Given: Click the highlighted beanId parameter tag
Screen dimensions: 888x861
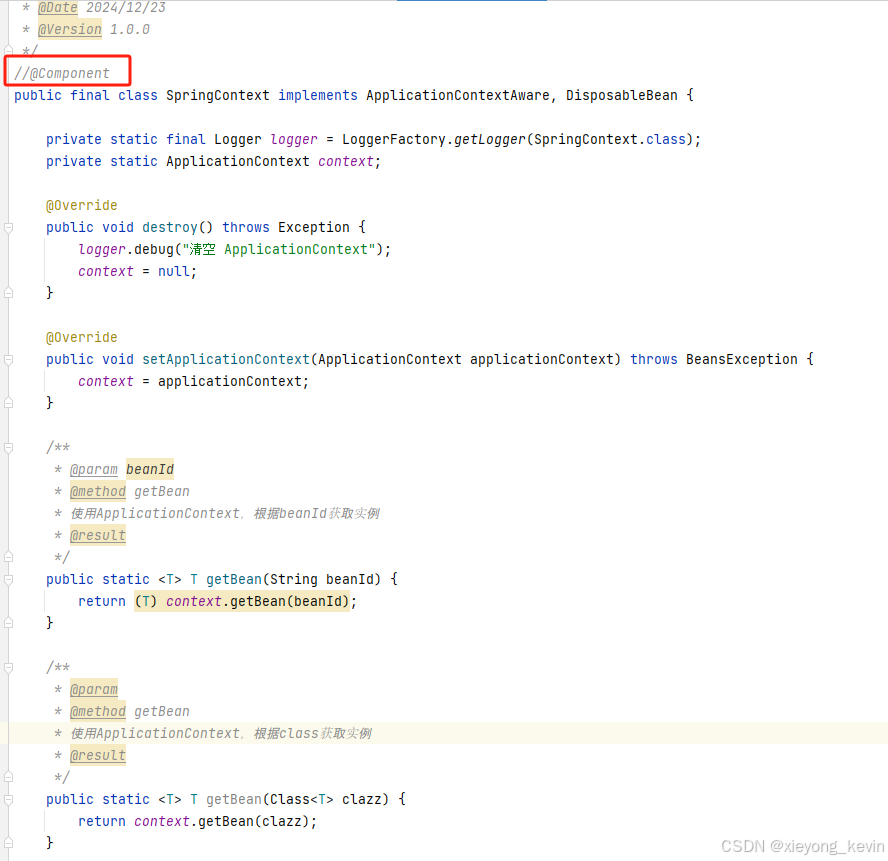Looking at the screenshot, I should pyautogui.click(x=149, y=468).
